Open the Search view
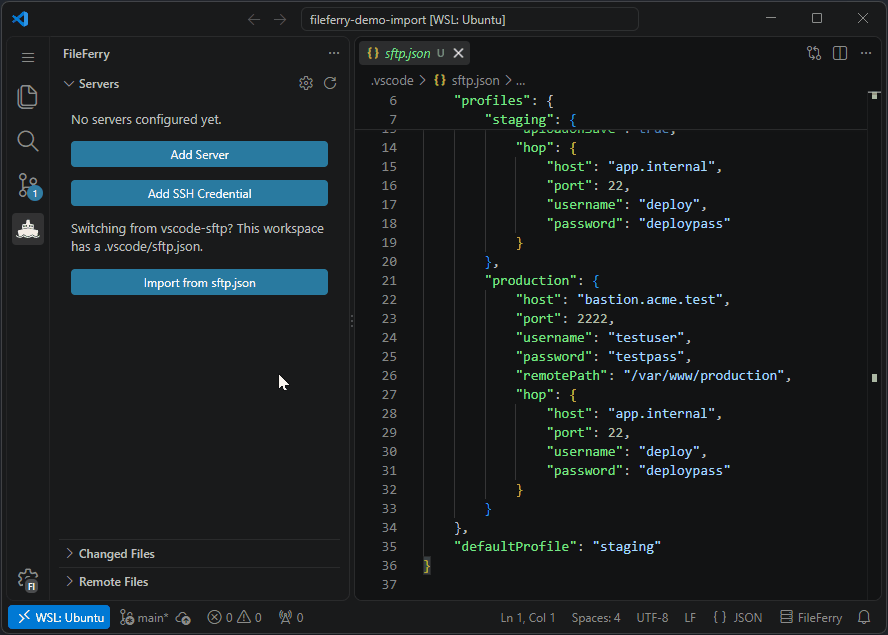888x635 pixels. [x=28, y=140]
